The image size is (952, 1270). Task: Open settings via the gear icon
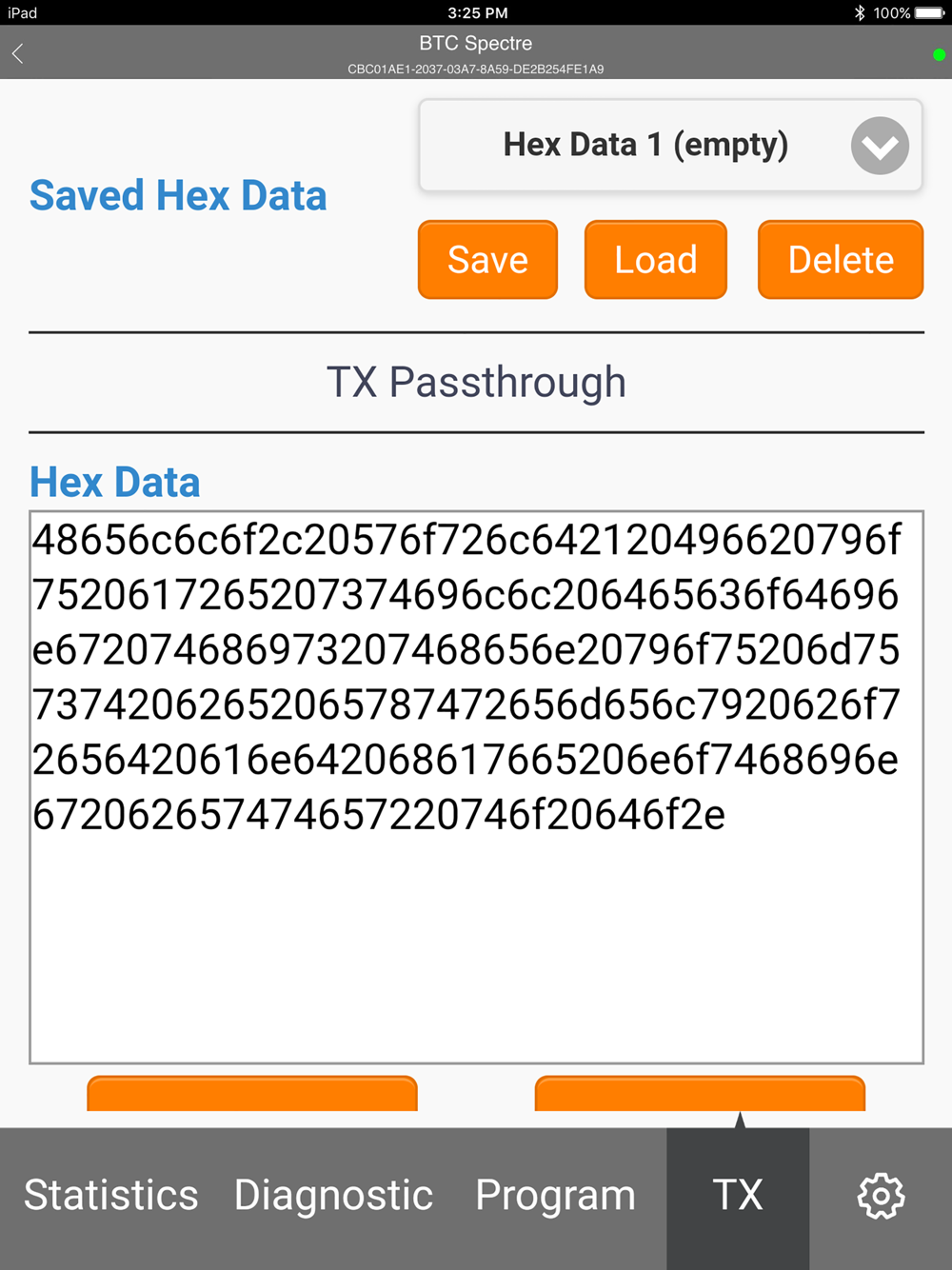(x=881, y=1196)
